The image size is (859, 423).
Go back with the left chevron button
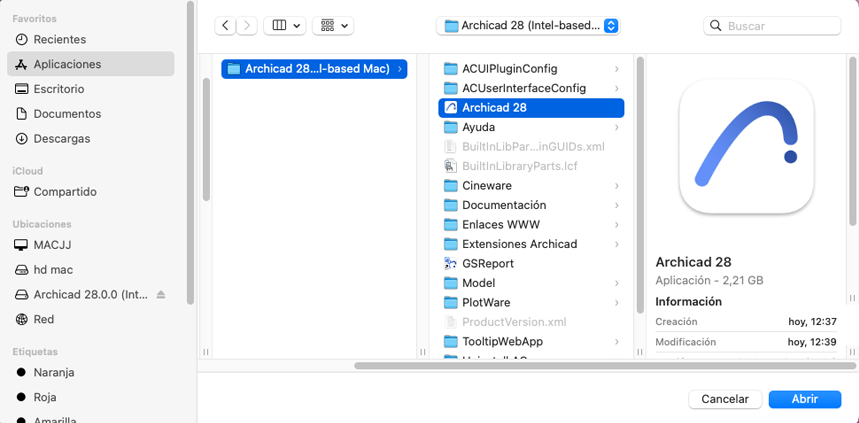(x=225, y=26)
